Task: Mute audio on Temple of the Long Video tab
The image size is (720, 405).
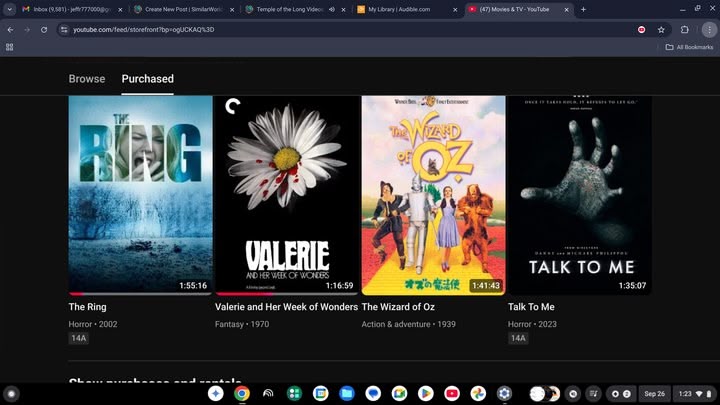Action: [x=332, y=9]
